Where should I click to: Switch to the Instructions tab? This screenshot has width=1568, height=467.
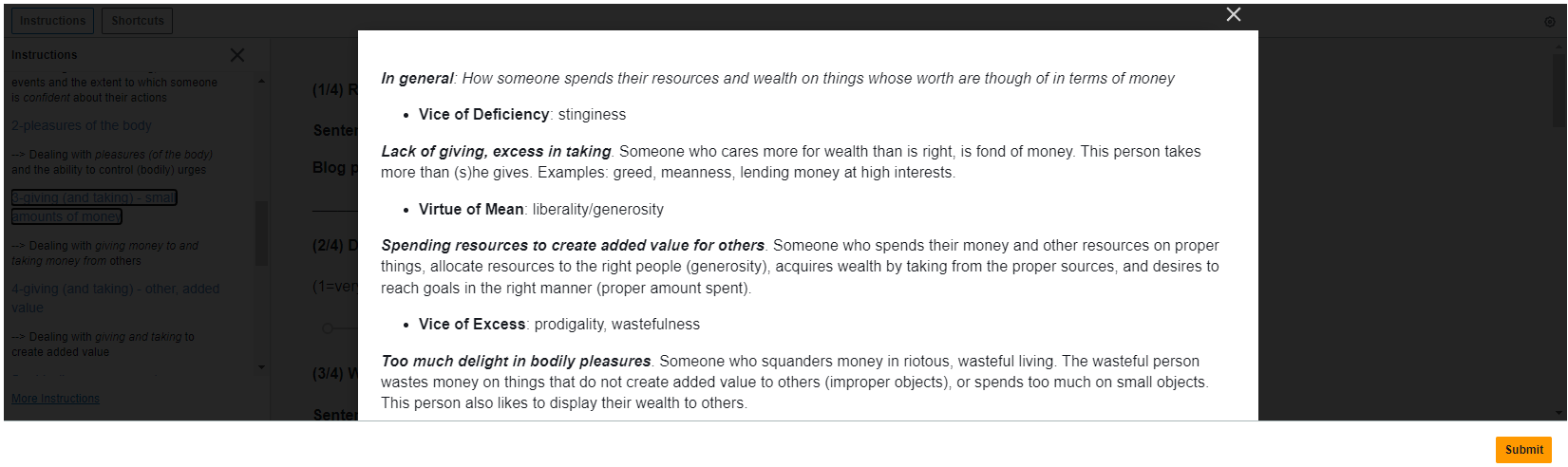pos(52,21)
